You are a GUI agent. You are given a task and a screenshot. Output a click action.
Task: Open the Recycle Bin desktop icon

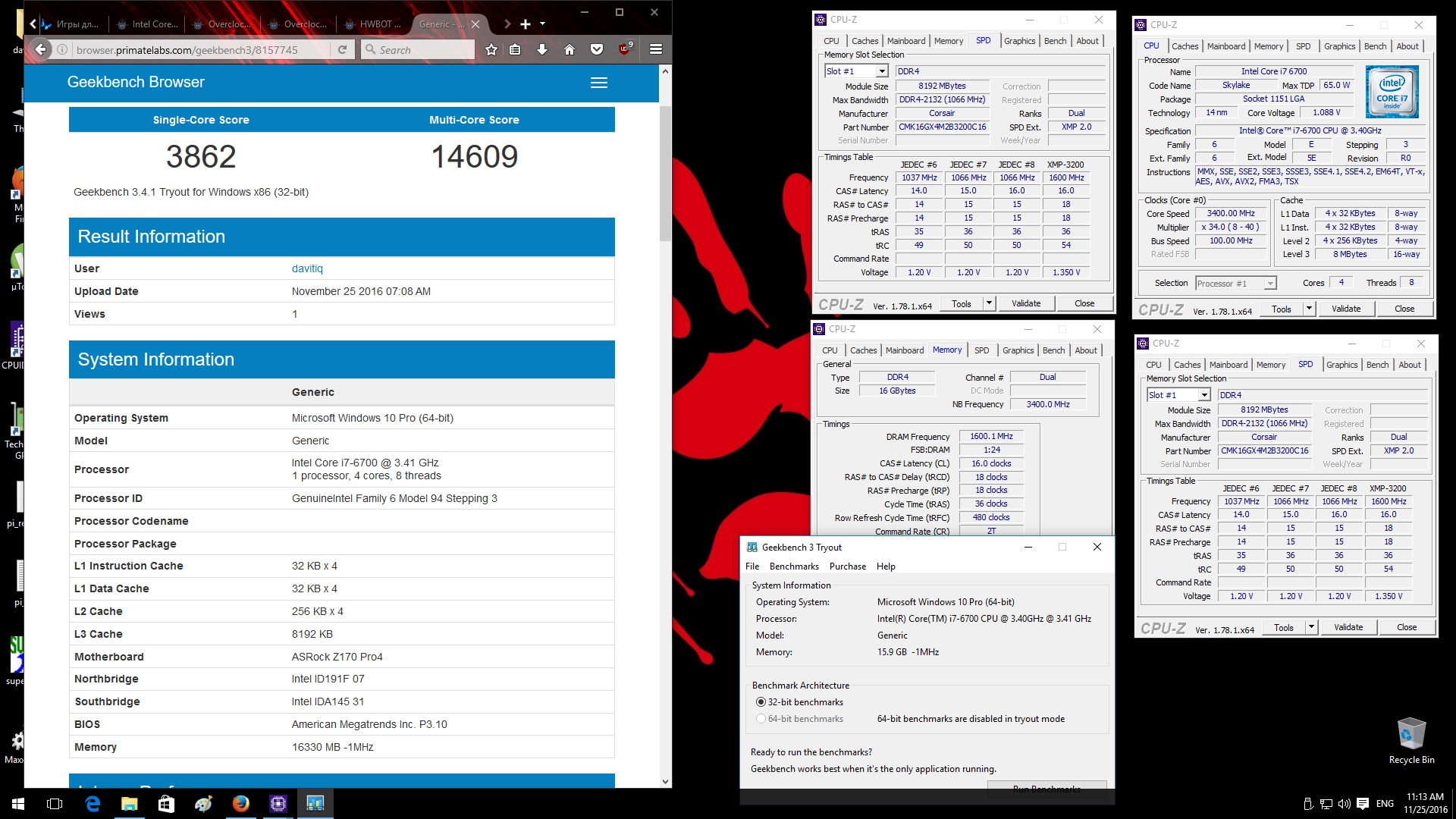click(1411, 740)
